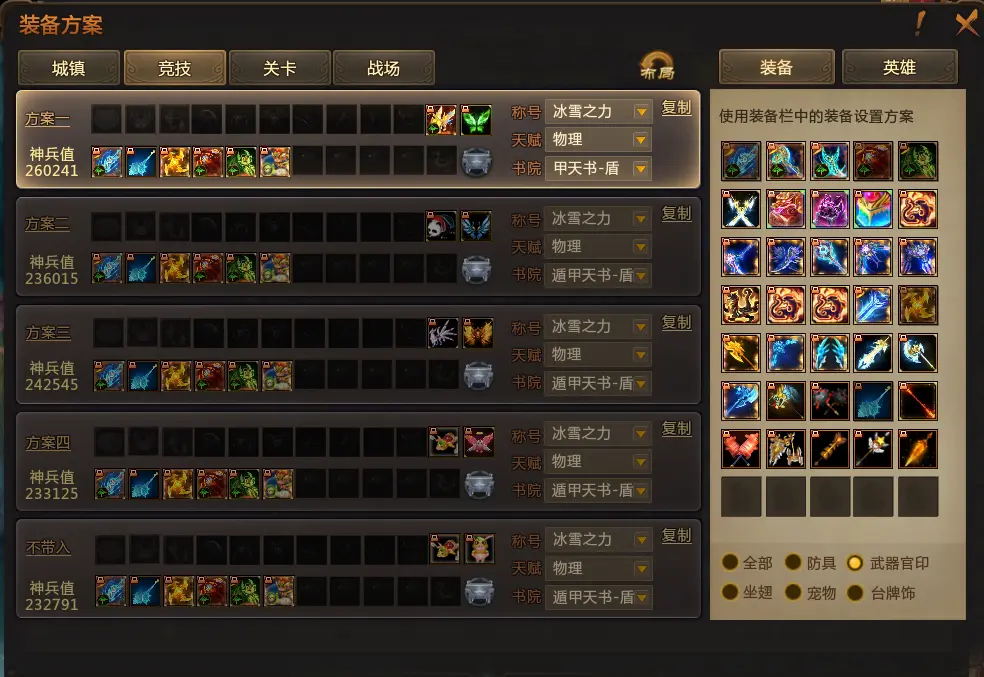The height and width of the screenshot is (677, 984).
Task: Click the first empty slot in the equipment grid
Action: click(741, 497)
